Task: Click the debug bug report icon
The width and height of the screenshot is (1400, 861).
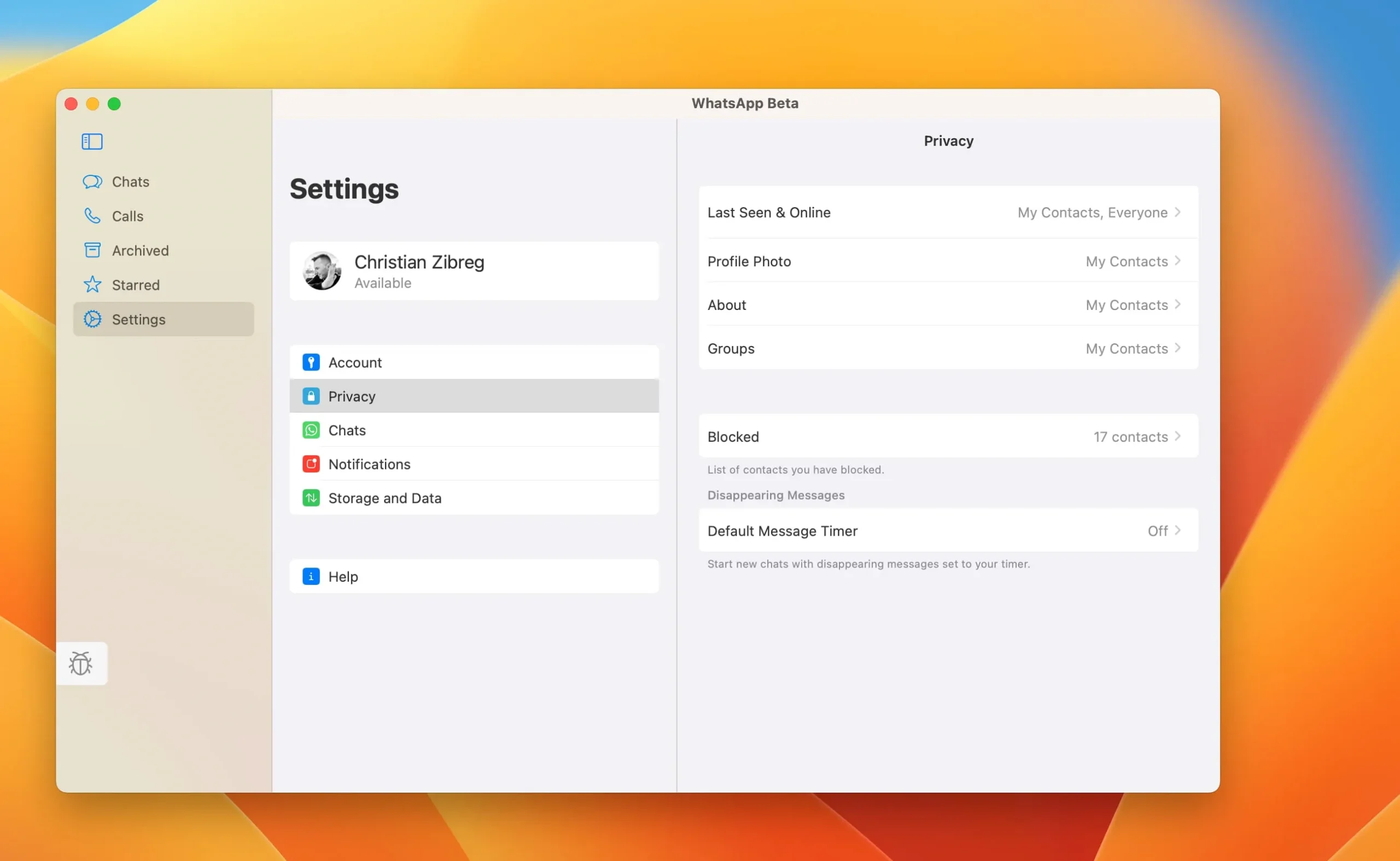Action: (x=81, y=663)
